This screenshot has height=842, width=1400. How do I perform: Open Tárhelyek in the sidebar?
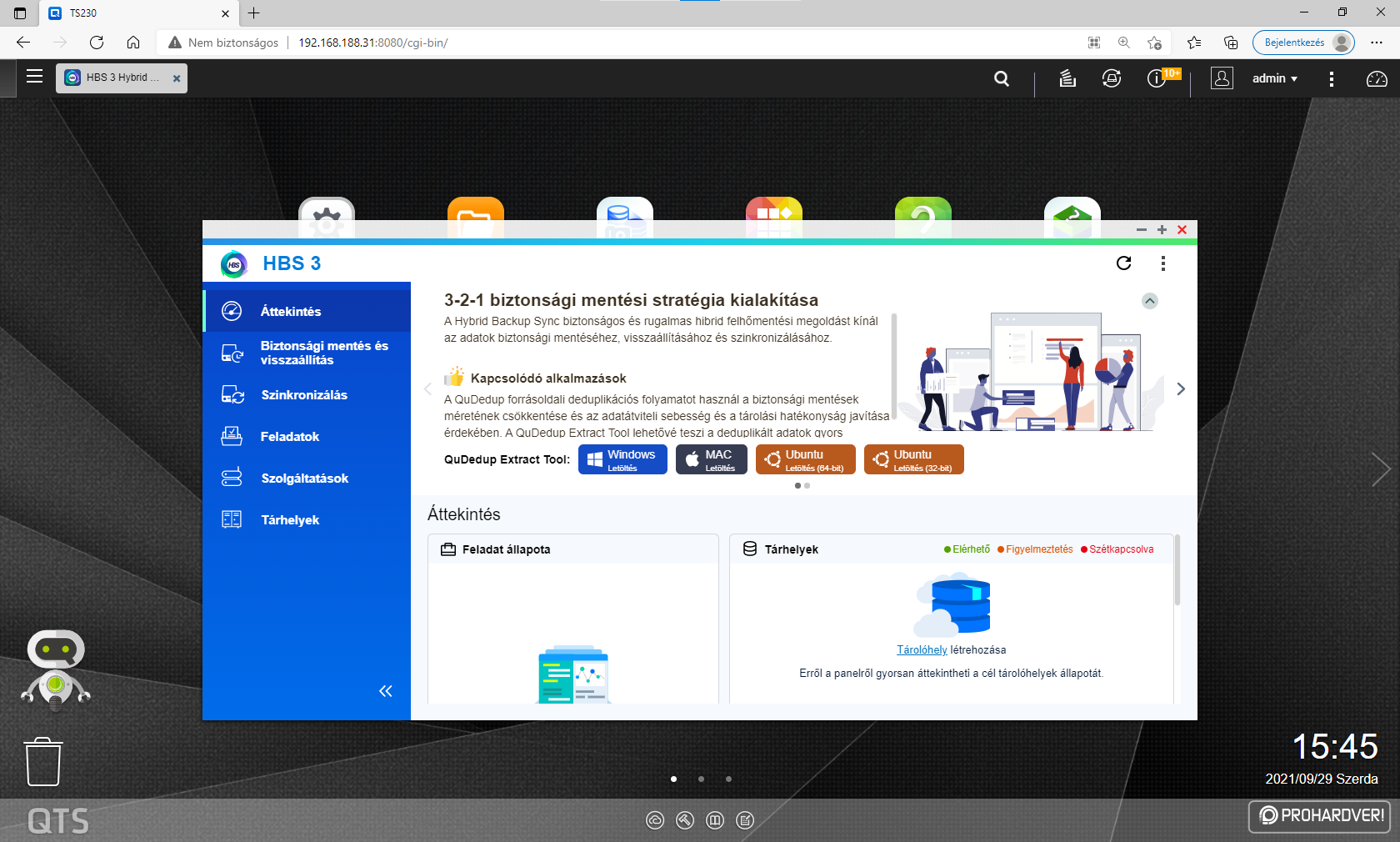point(307,519)
